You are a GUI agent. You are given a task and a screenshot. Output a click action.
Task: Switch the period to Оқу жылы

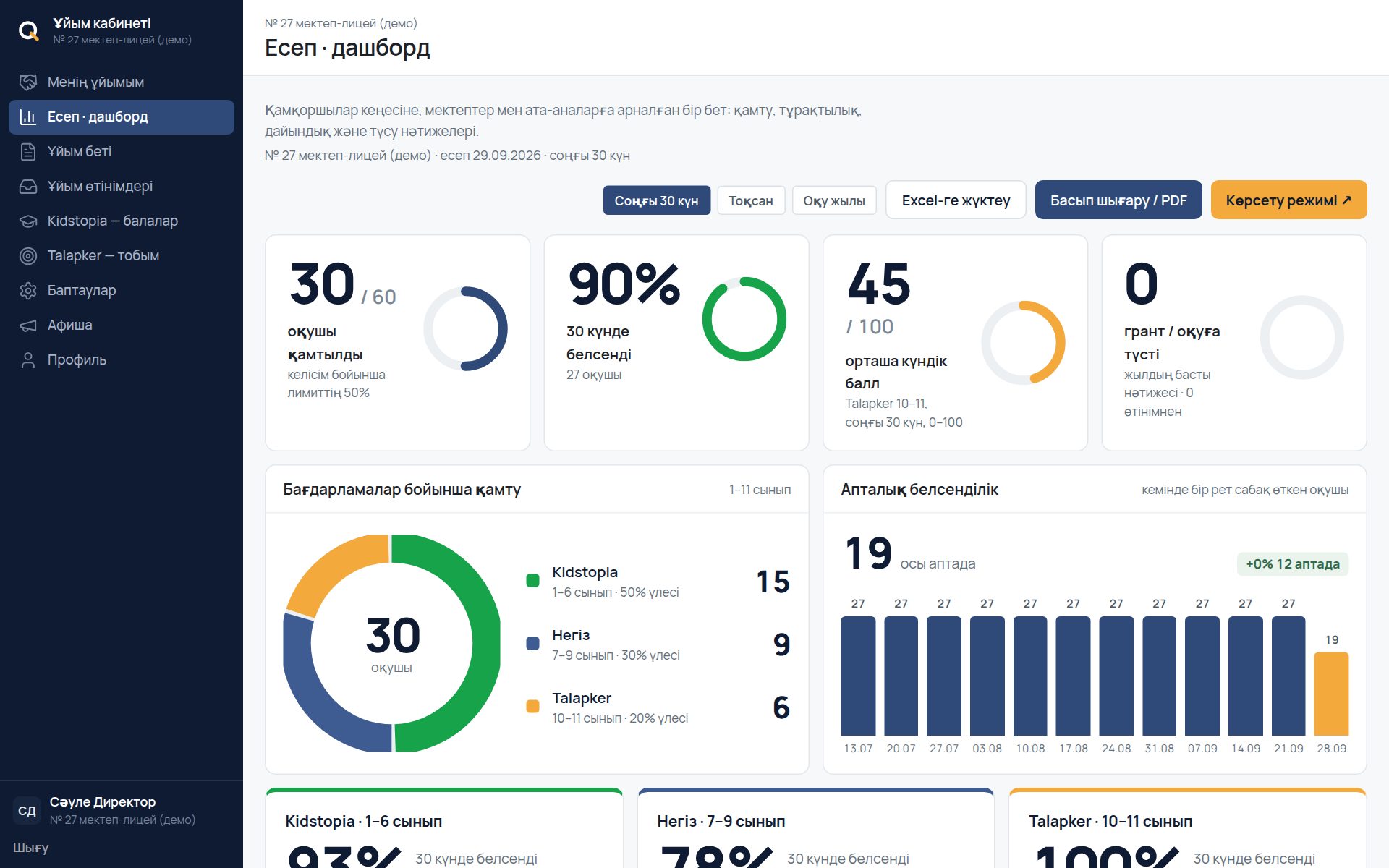coord(834,200)
